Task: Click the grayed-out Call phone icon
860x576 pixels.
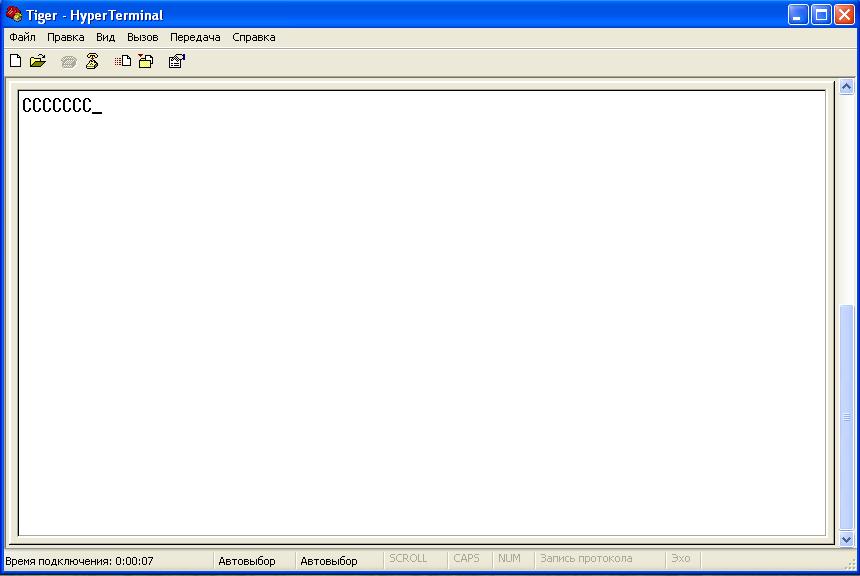Action: click(69, 61)
